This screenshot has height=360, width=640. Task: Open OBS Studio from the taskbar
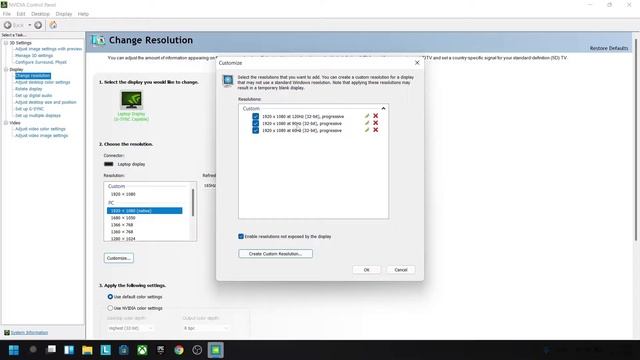point(197,350)
